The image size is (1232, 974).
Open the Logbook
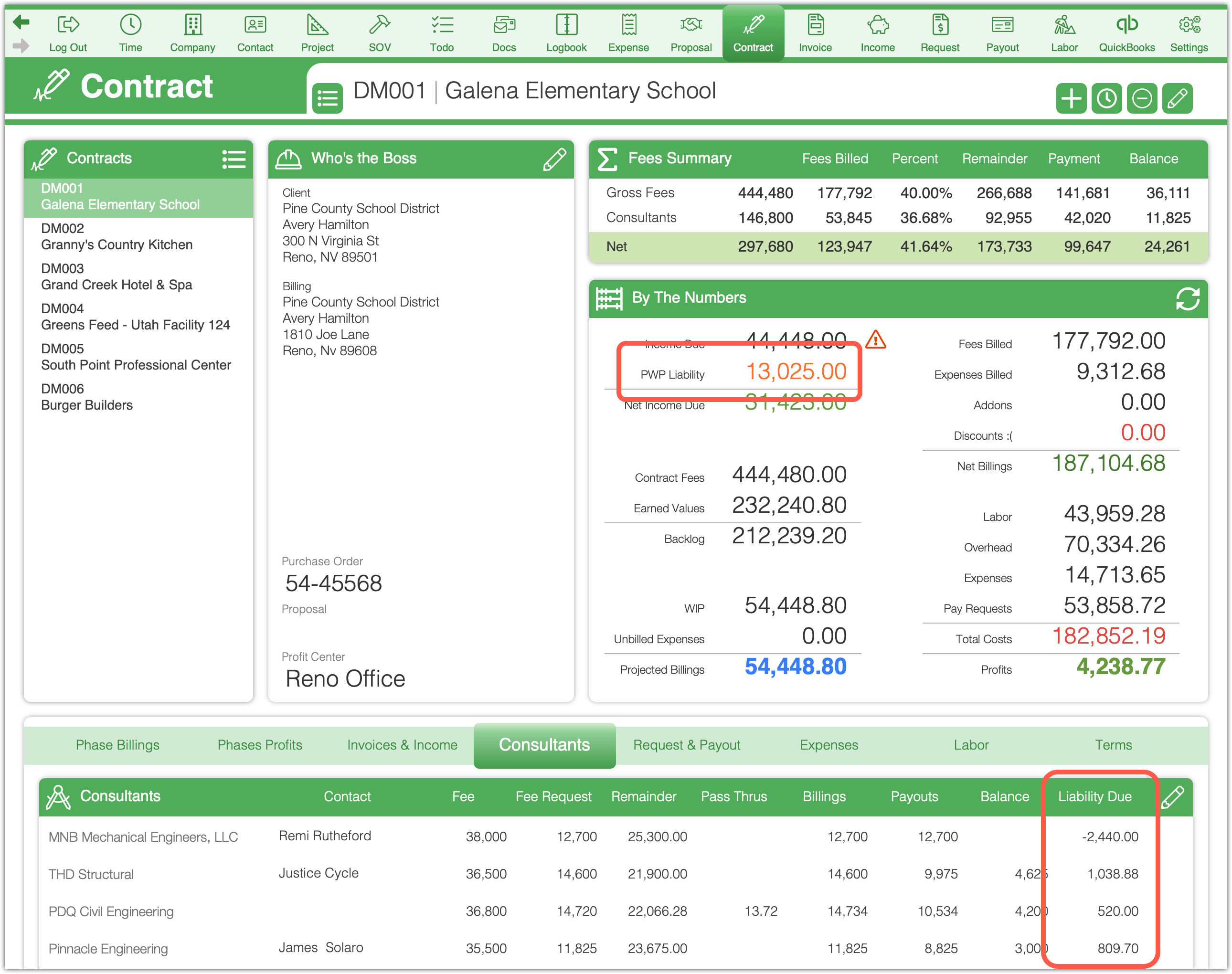(566, 33)
